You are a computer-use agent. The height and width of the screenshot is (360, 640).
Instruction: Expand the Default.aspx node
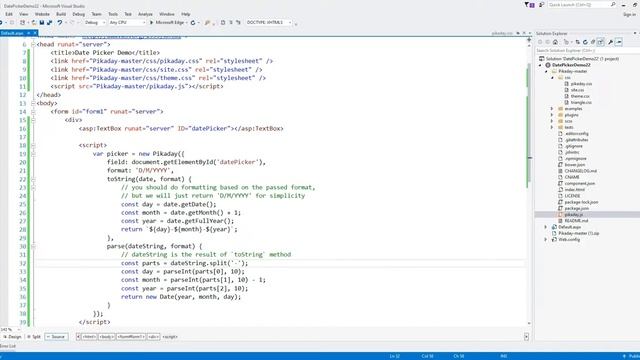[x=546, y=227]
